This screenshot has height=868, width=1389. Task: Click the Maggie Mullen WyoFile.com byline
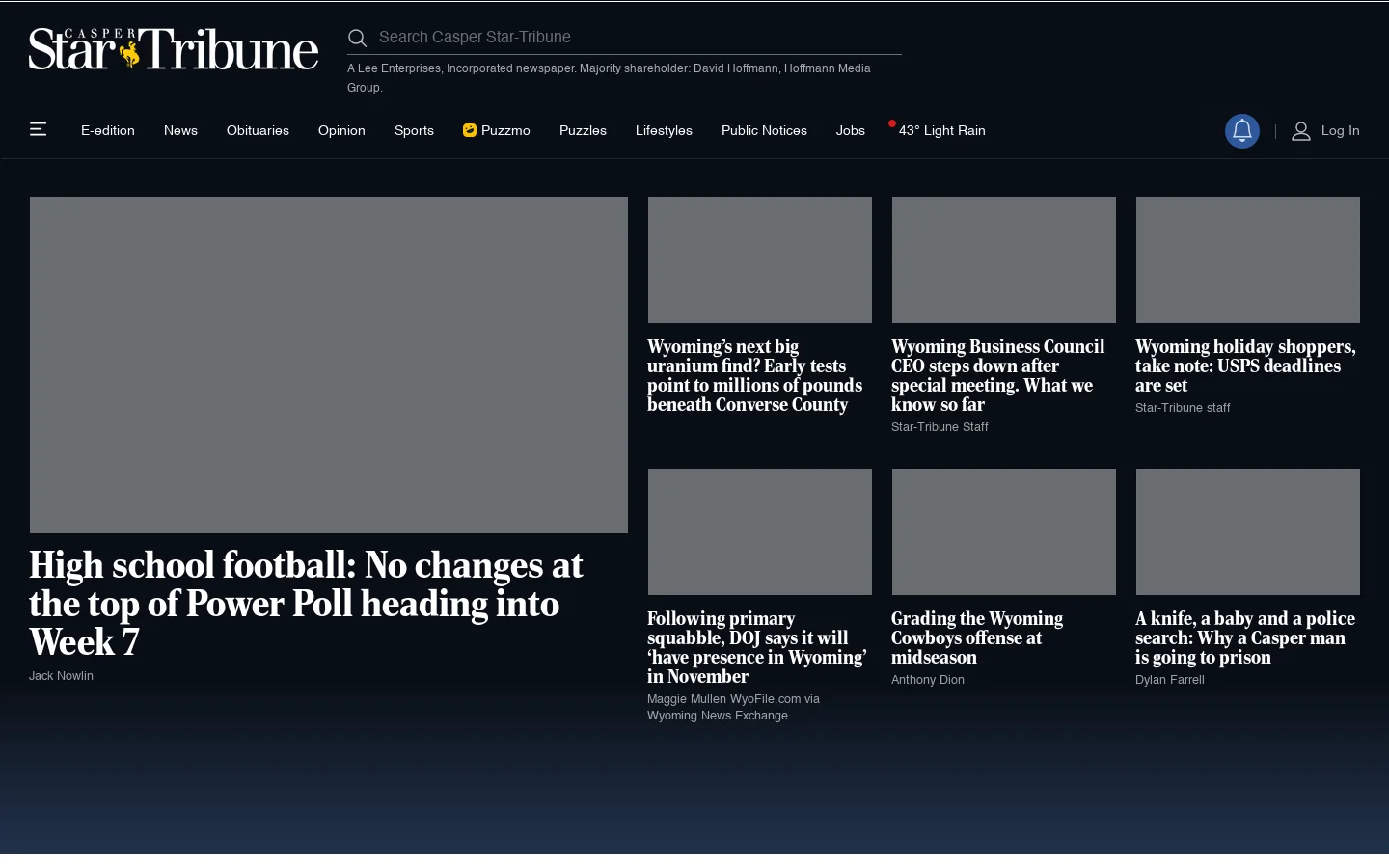pos(733,707)
